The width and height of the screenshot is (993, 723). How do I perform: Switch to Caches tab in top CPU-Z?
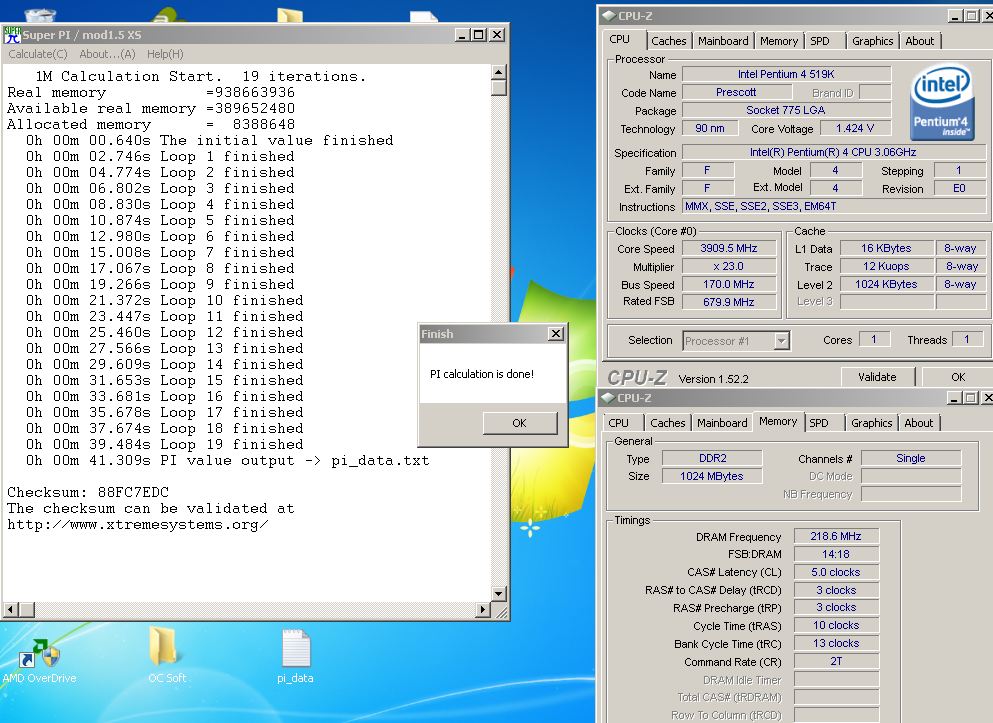(668, 41)
